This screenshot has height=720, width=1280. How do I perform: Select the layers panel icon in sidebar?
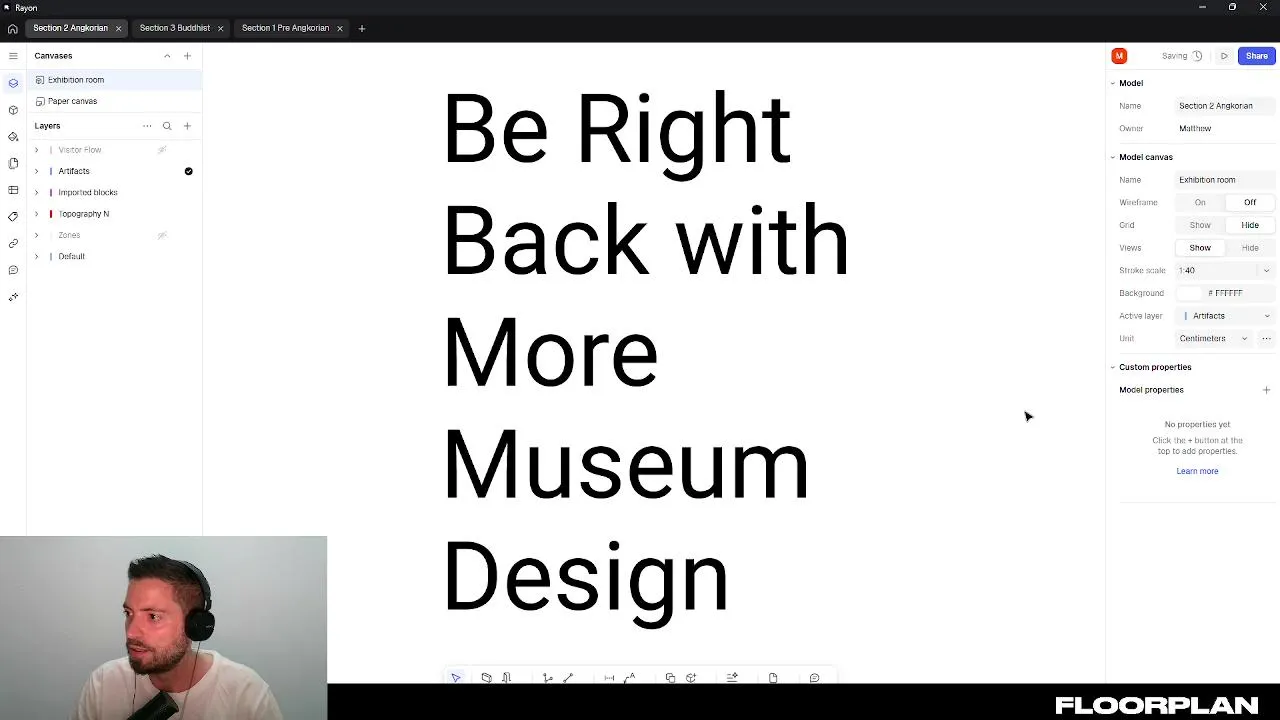13,83
